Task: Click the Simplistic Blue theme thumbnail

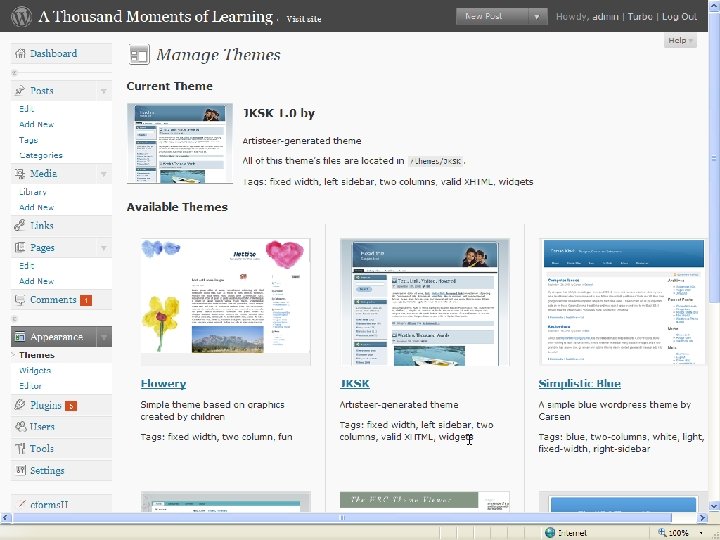Action: coord(623,302)
